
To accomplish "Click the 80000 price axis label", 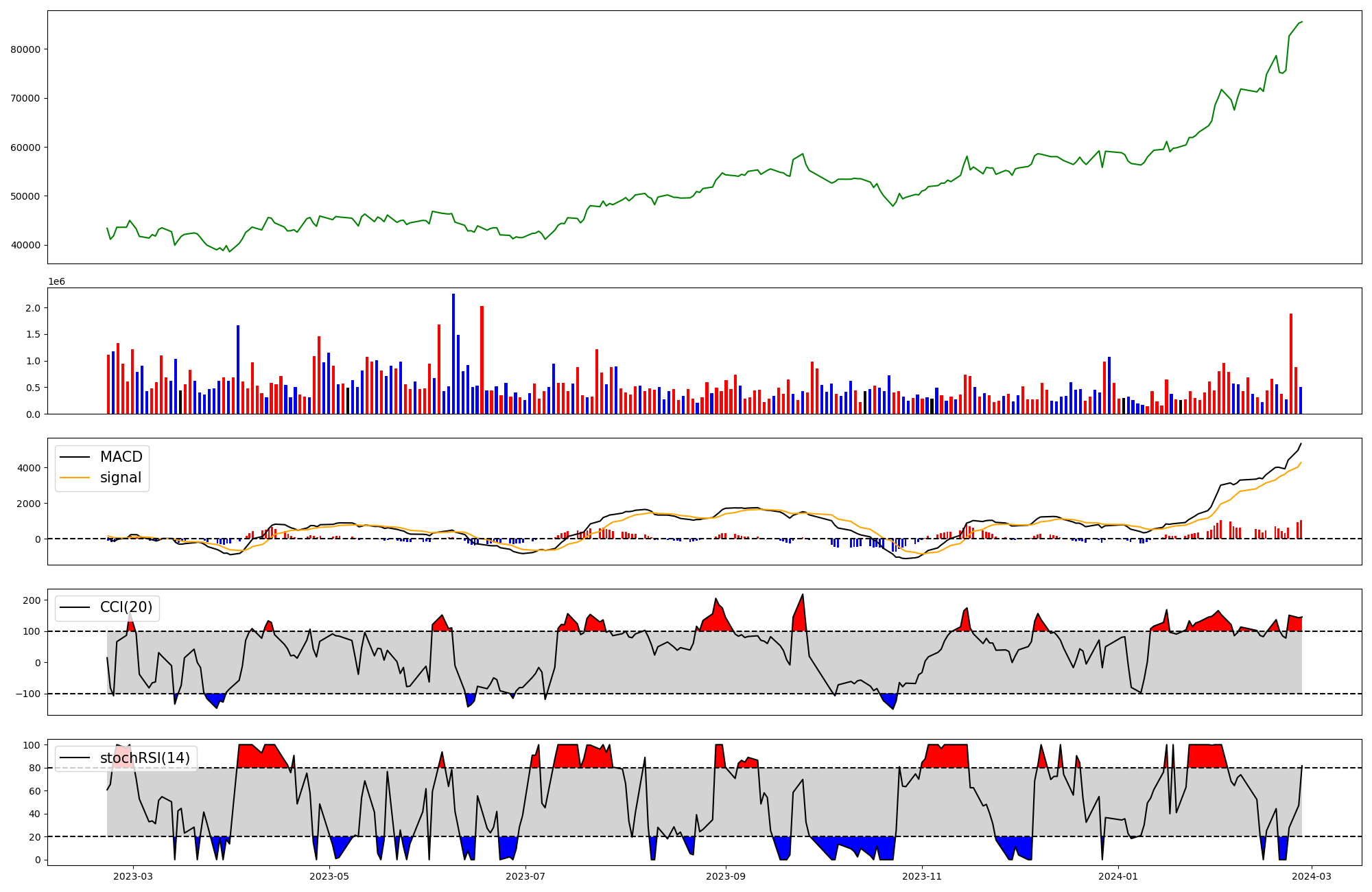I will pos(25,49).
